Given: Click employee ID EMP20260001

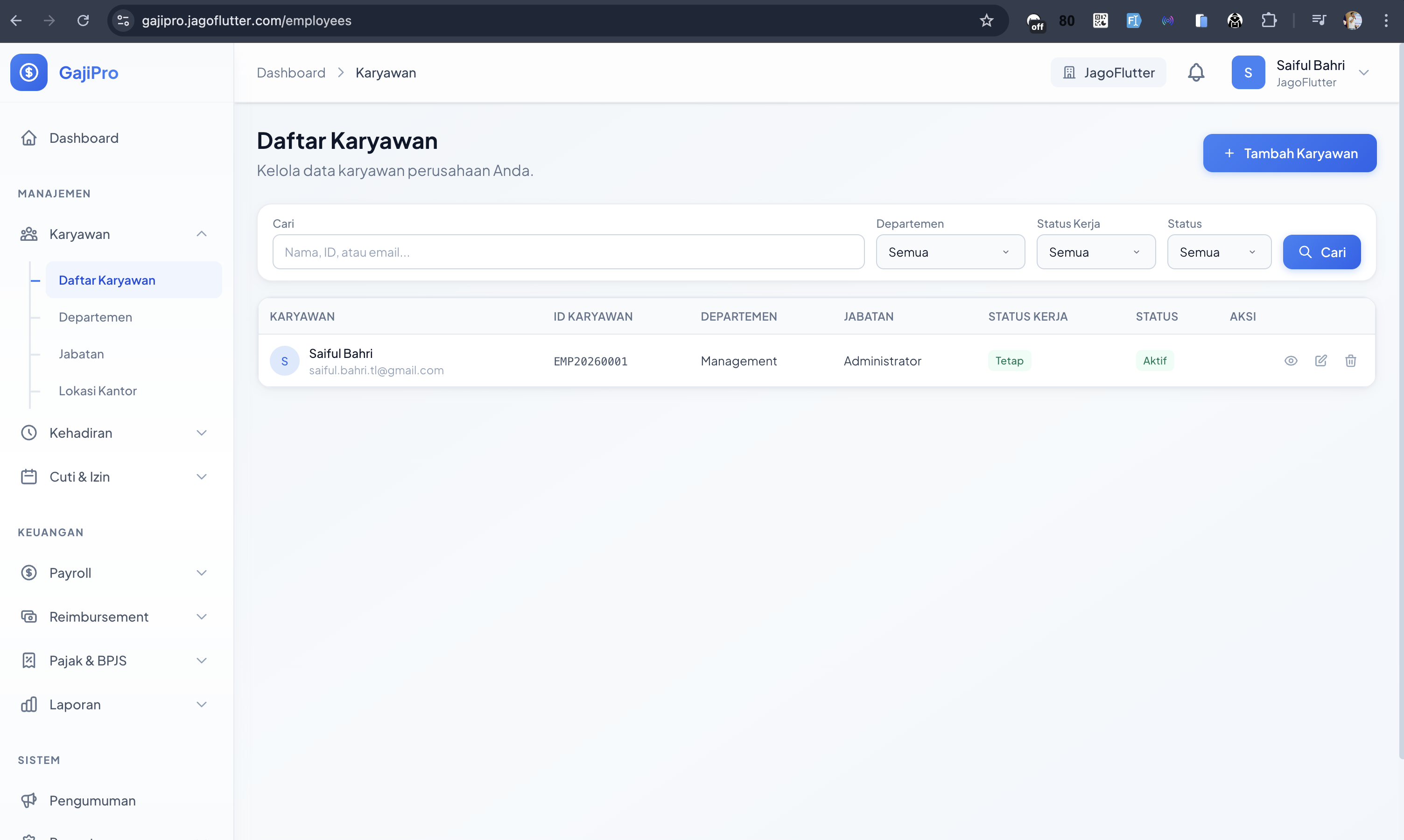Looking at the screenshot, I should point(590,361).
